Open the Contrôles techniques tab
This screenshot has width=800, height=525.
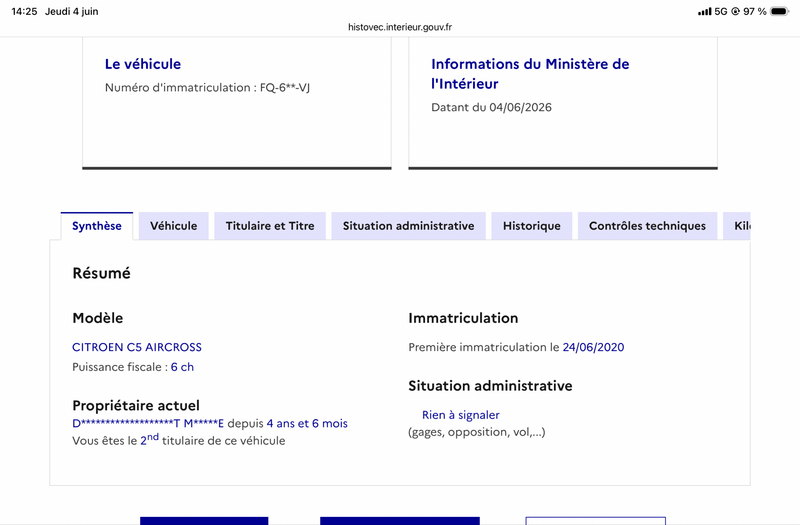[647, 226]
